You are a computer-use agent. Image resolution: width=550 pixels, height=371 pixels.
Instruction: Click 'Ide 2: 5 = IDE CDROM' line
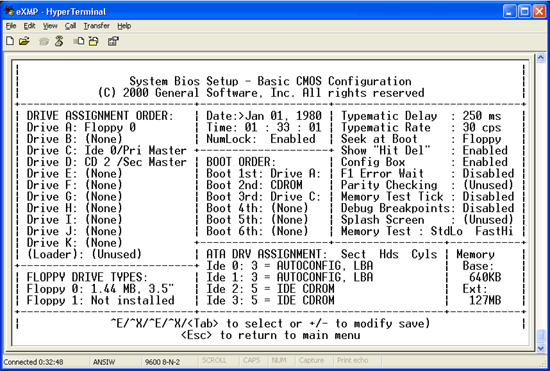(x=270, y=289)
